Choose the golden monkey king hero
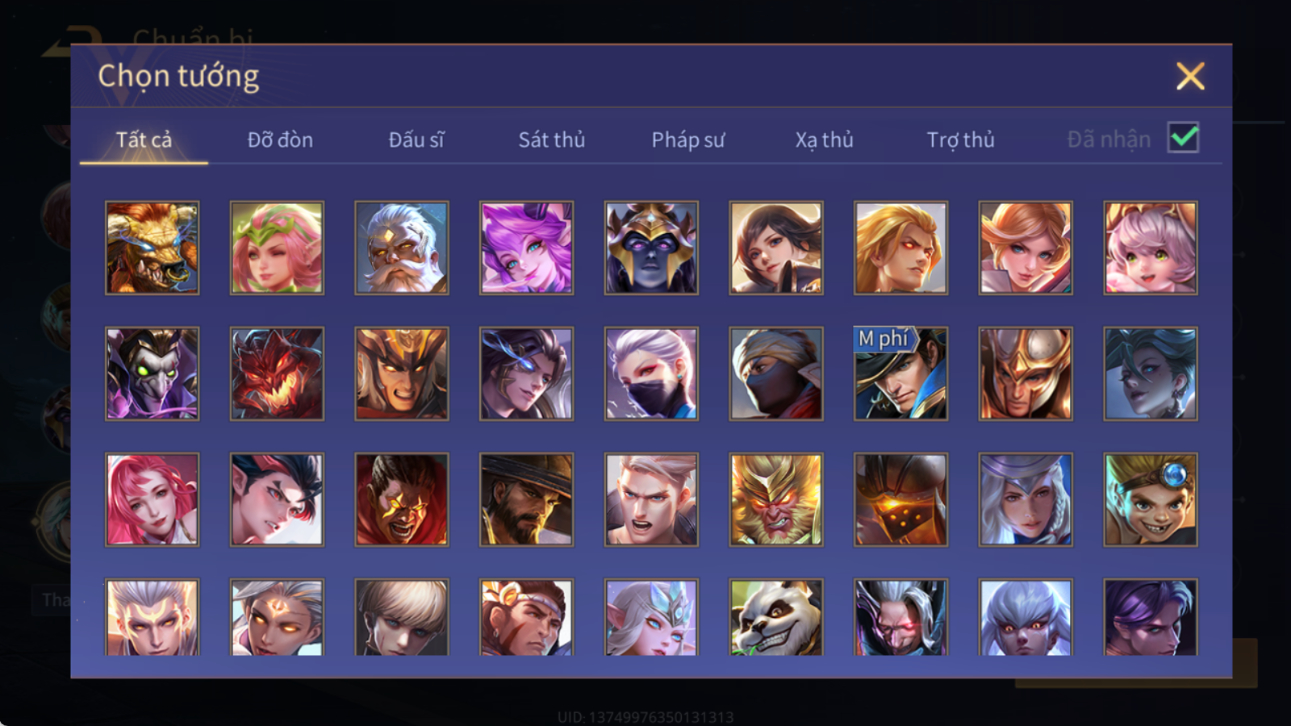1291x726 pixels. [776, 499]
